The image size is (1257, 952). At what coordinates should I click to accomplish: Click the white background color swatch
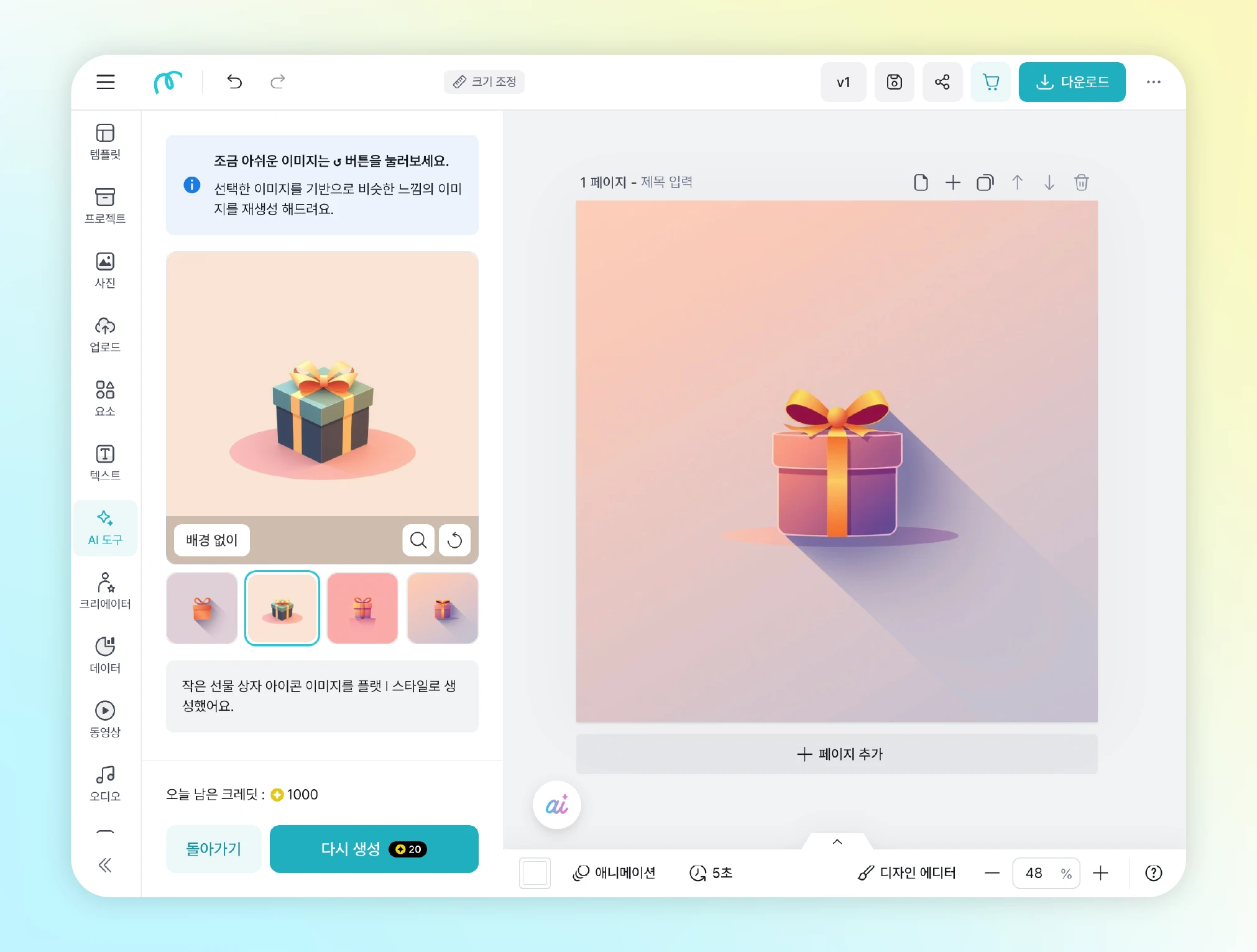tap(535, 873)
